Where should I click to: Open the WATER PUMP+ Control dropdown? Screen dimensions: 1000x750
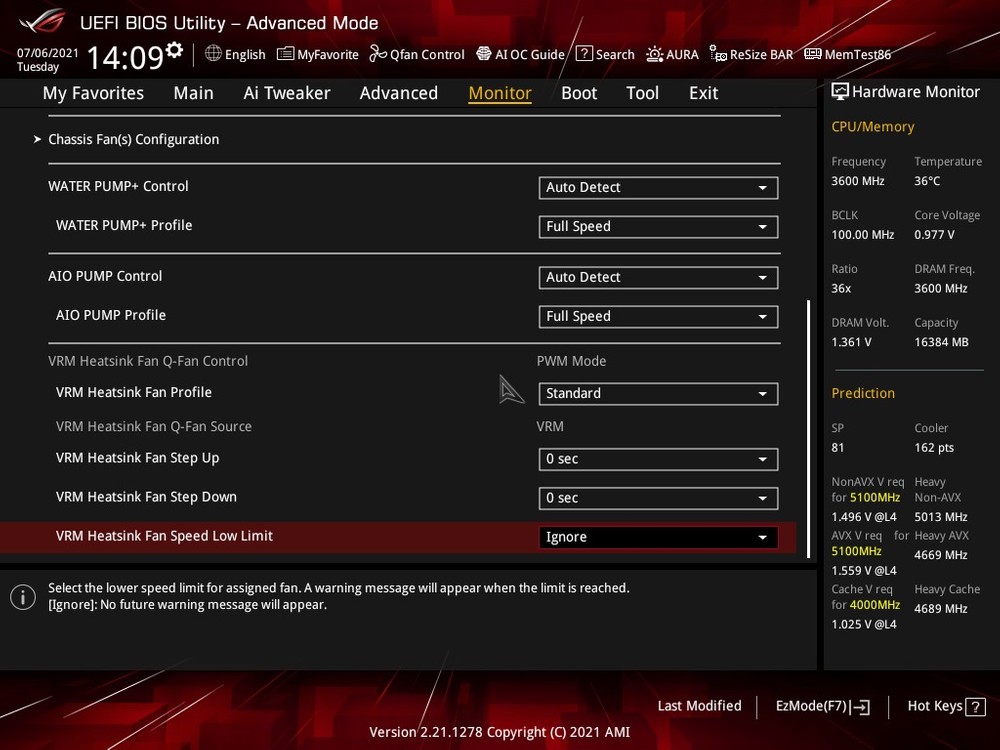pyautogui.click(x=658, y=187)
